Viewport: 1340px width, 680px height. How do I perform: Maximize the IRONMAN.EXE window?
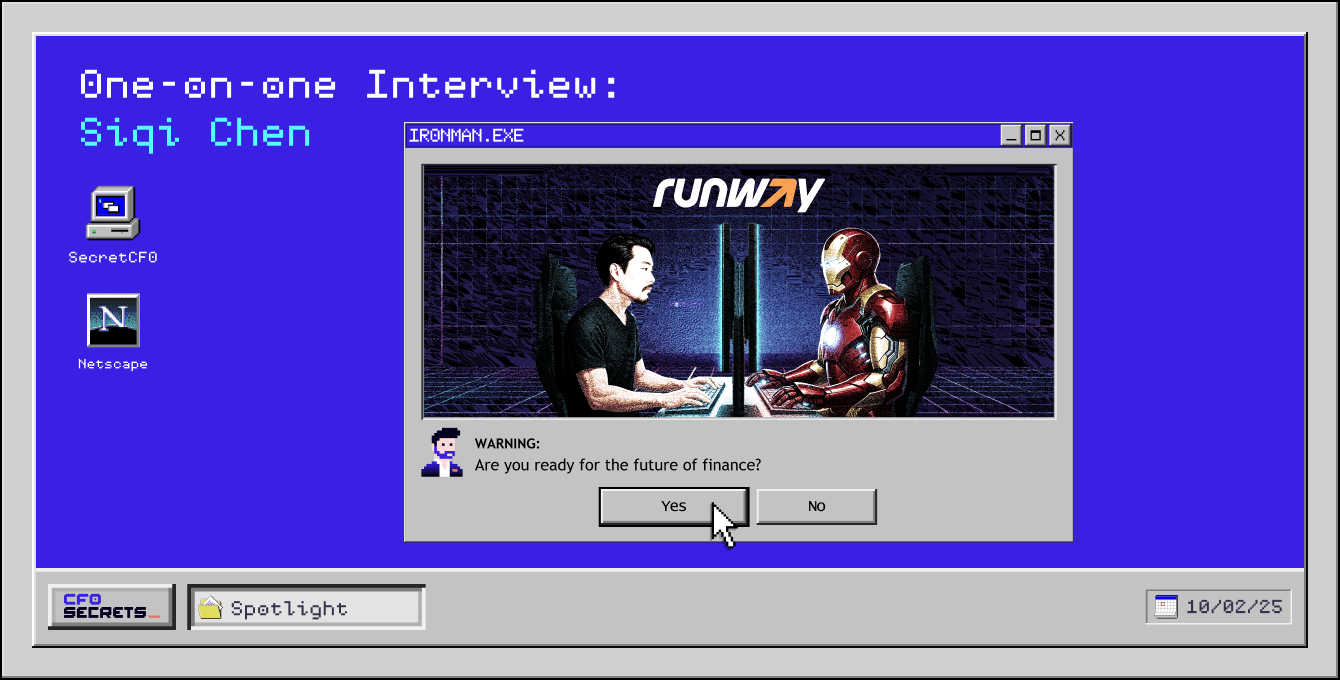1036,135
